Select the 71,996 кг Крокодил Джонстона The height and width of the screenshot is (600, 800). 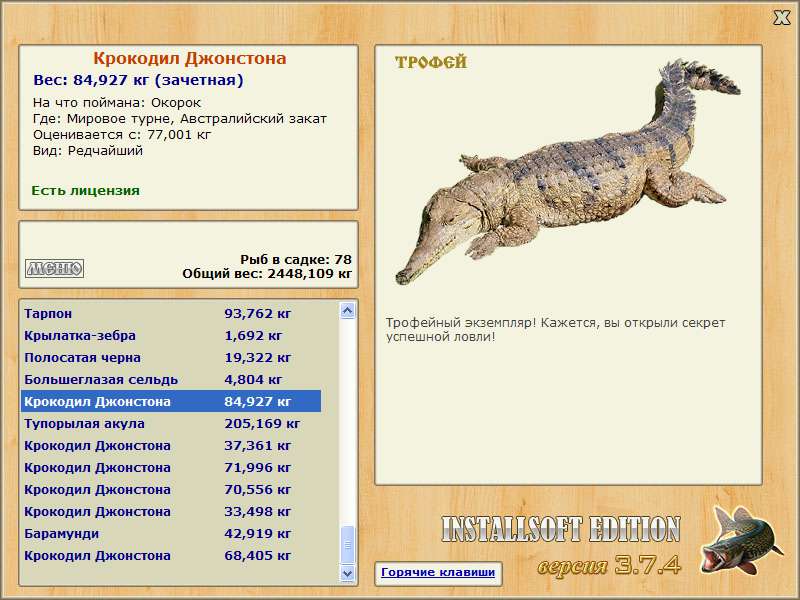tap(170, 468)
